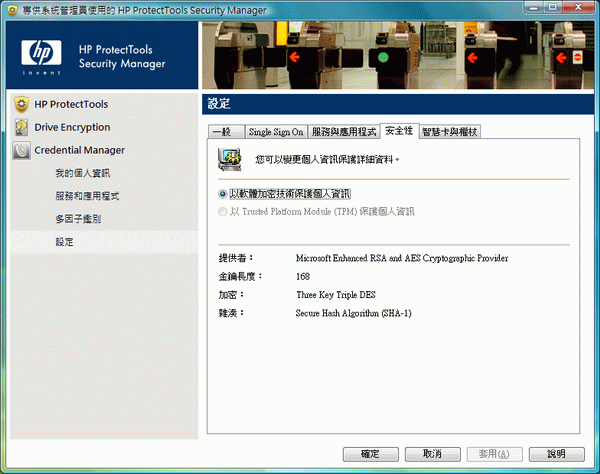Click the Three Key Triple DES text
Image resolution: width=600 pixels, height=474 pixels.
[336, 295]
